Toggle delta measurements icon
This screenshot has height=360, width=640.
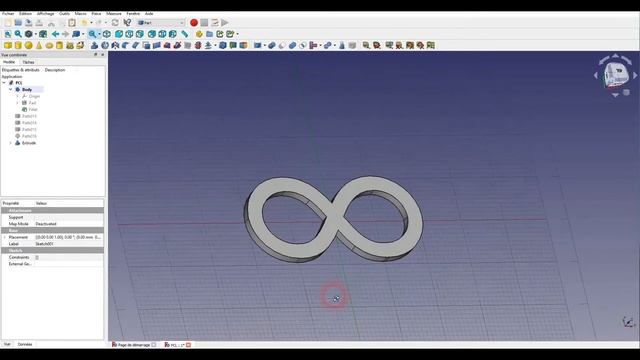tap(431, 45)
